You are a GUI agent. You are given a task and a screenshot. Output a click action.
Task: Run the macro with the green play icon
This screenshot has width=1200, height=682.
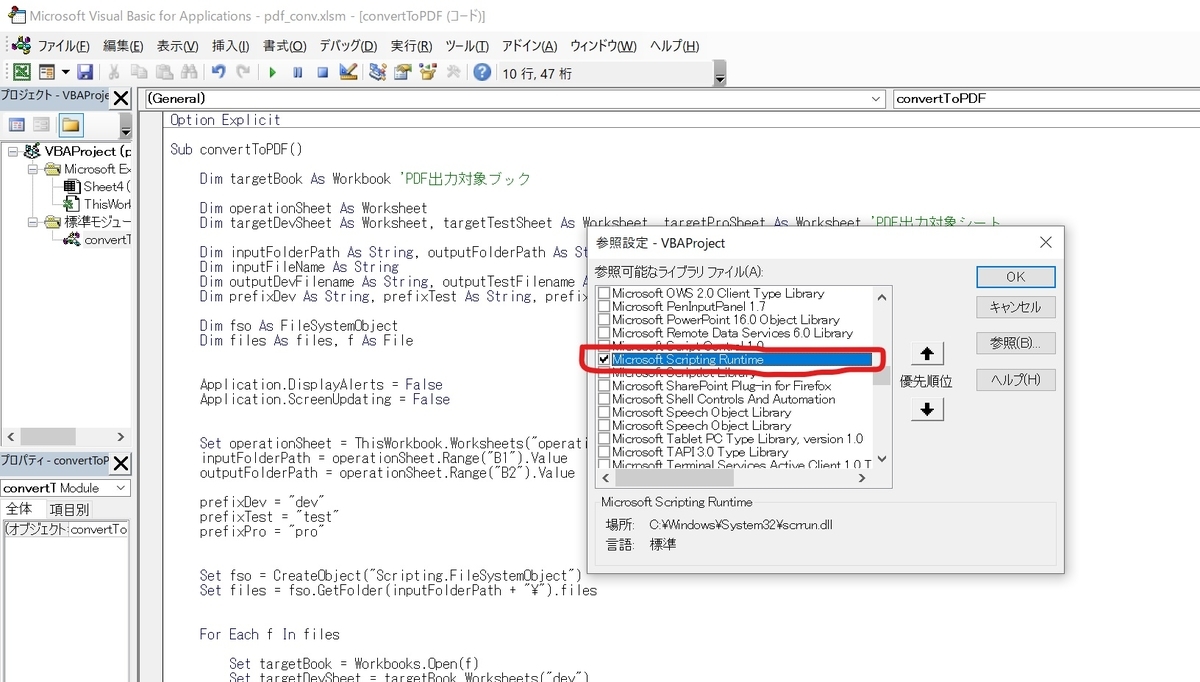pyautogui.click(x=272, y=72)
